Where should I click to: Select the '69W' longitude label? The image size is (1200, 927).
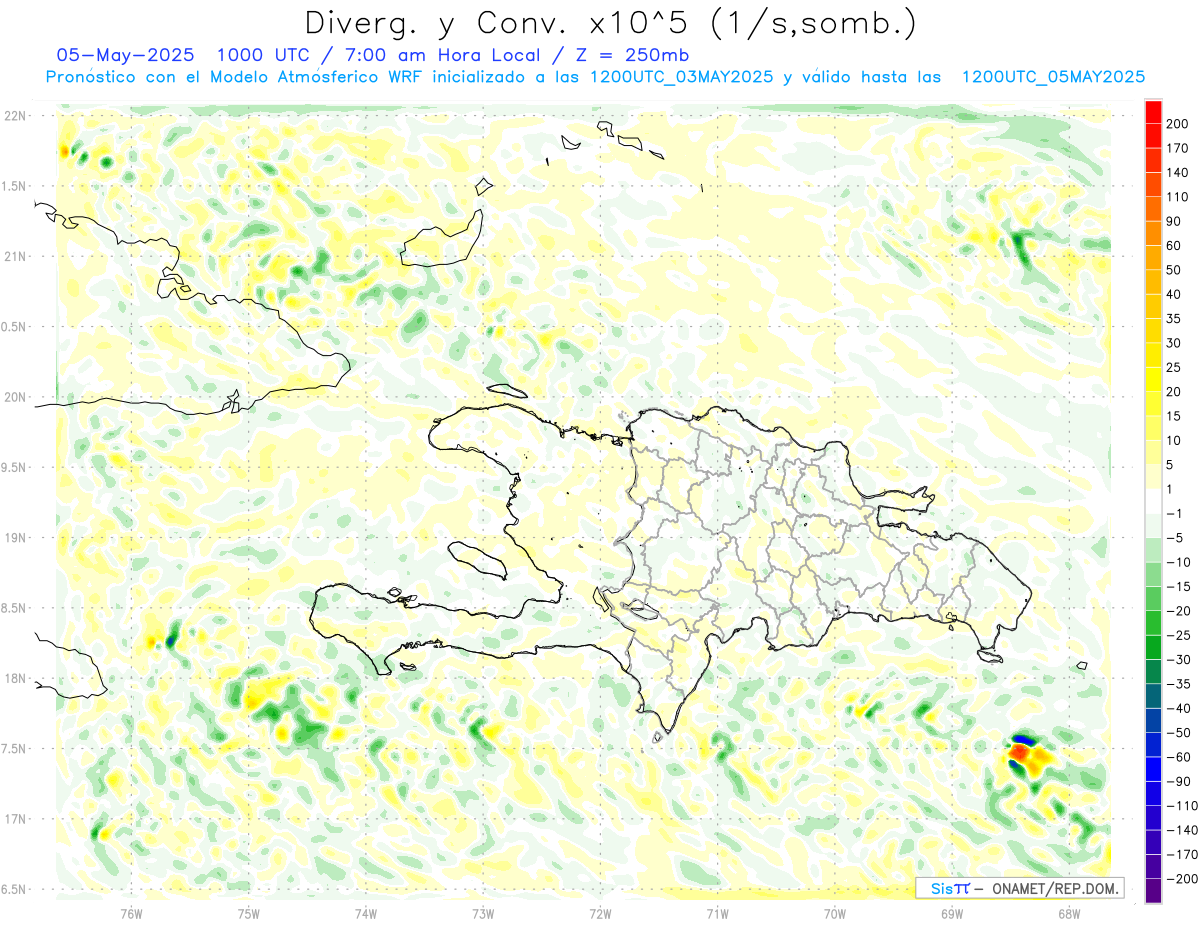click(952, 912)
